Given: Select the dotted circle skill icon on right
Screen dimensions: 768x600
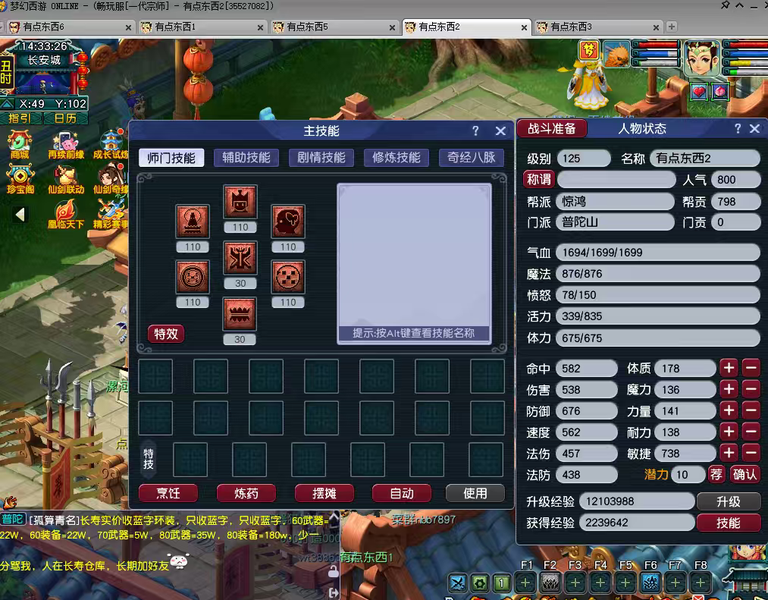Looking at the screenshot, I should 288,277.
